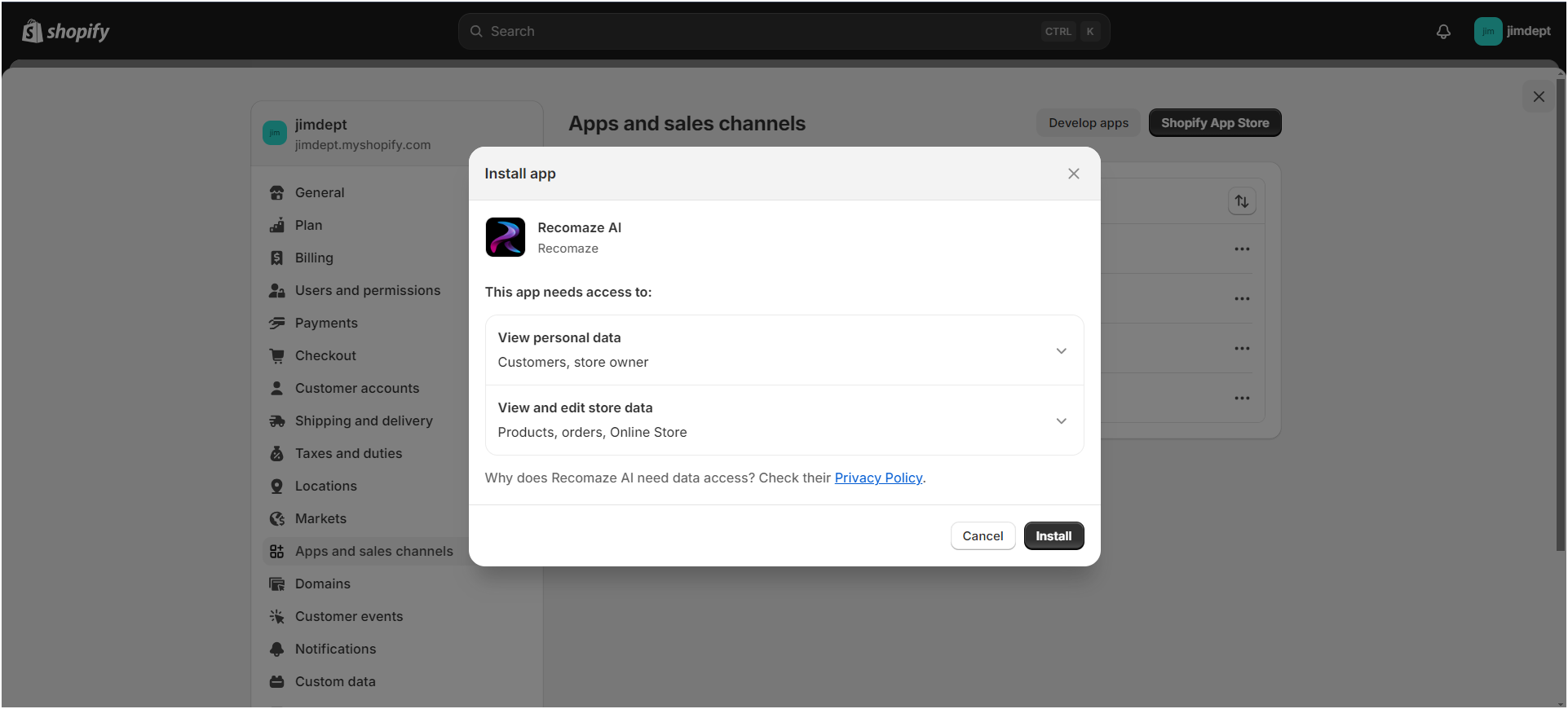Click the Customer accounts person icon
Screen dimensions: 1568x709
(277, 388)
